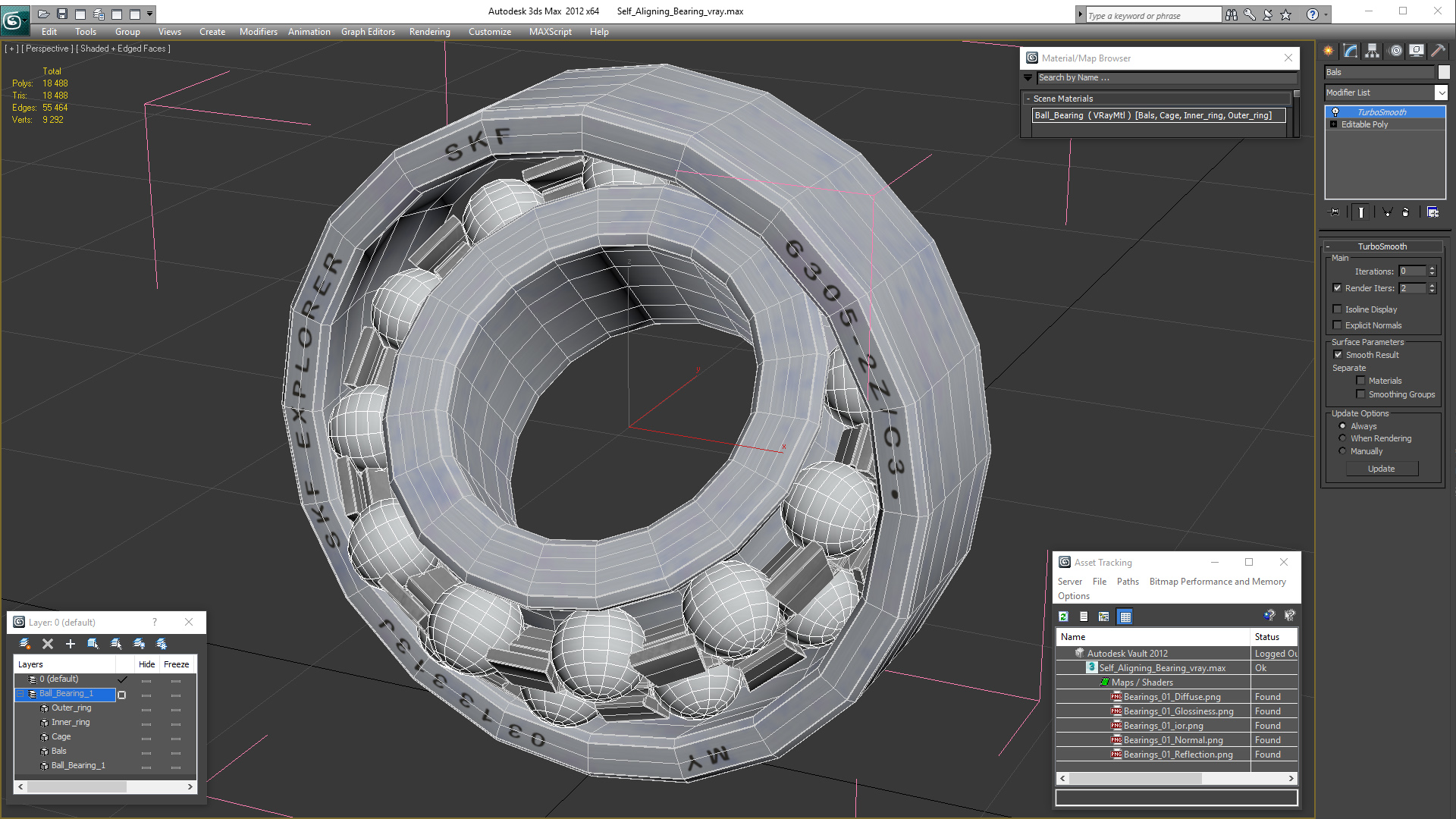Switch Asset Tracking to table view icon

click(1125, 617)
